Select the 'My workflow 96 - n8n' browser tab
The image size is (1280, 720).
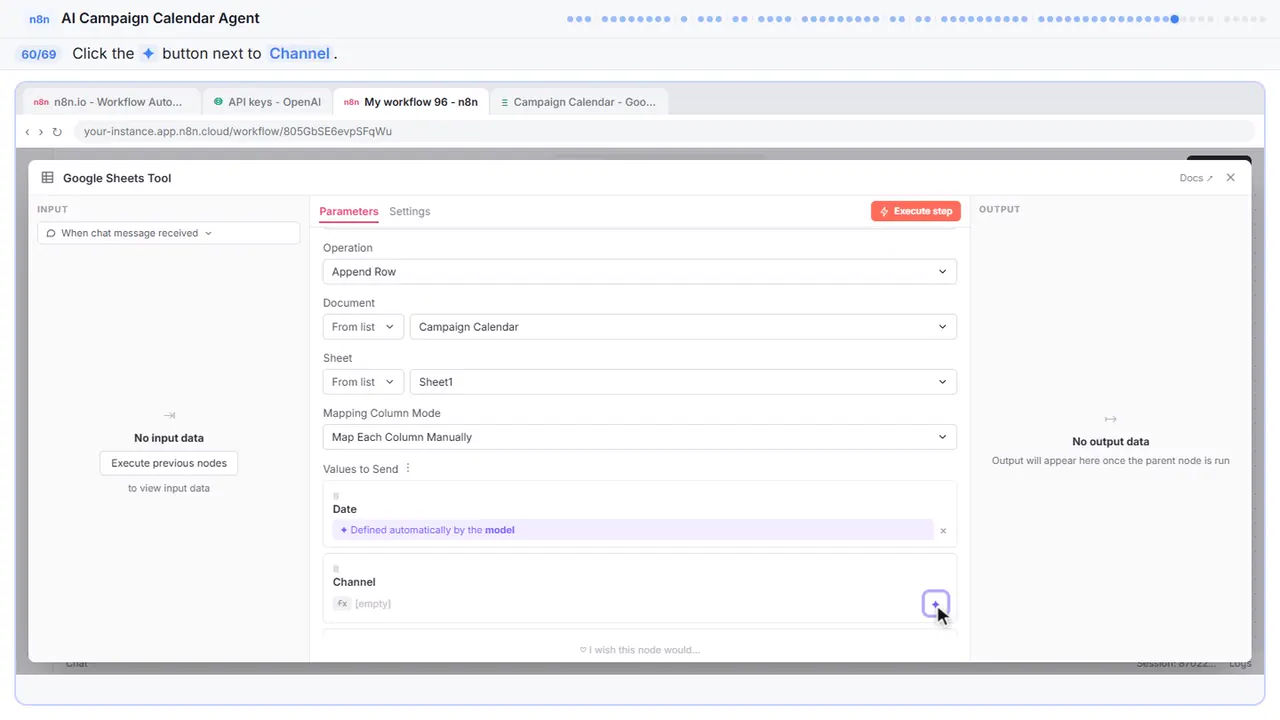(411, 102)
